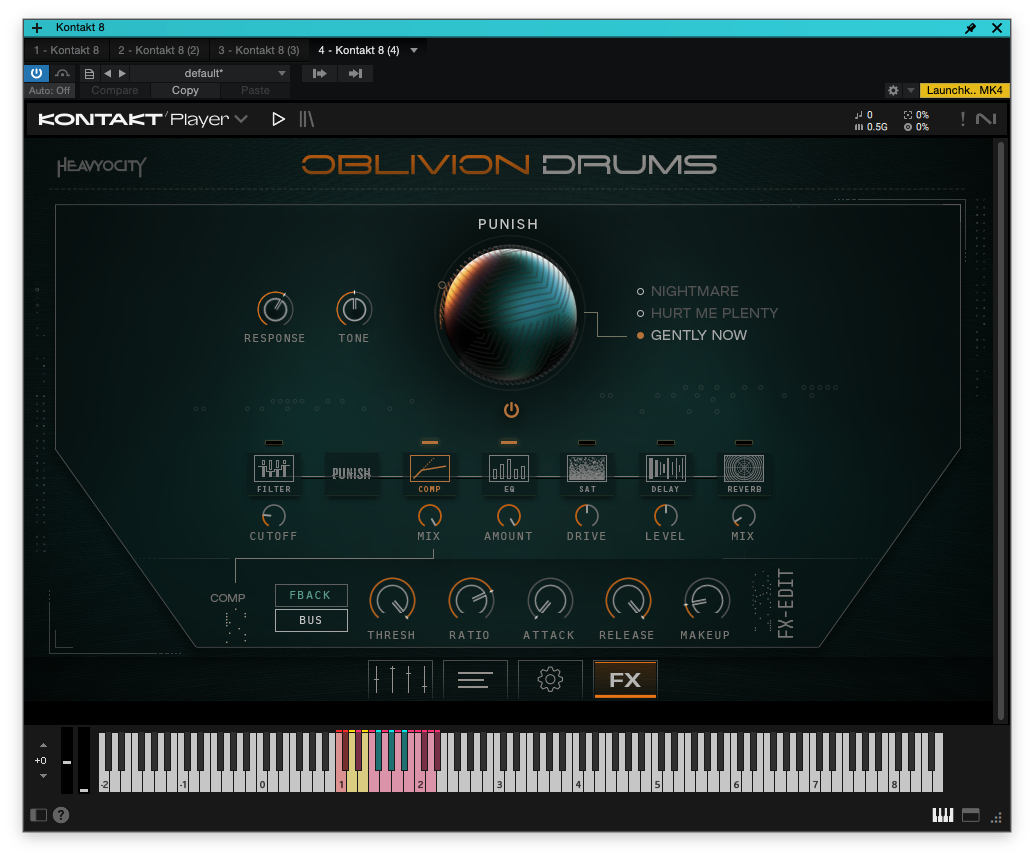Switch to 1 - Kontakt 8 tab

[x=67, y=50]
